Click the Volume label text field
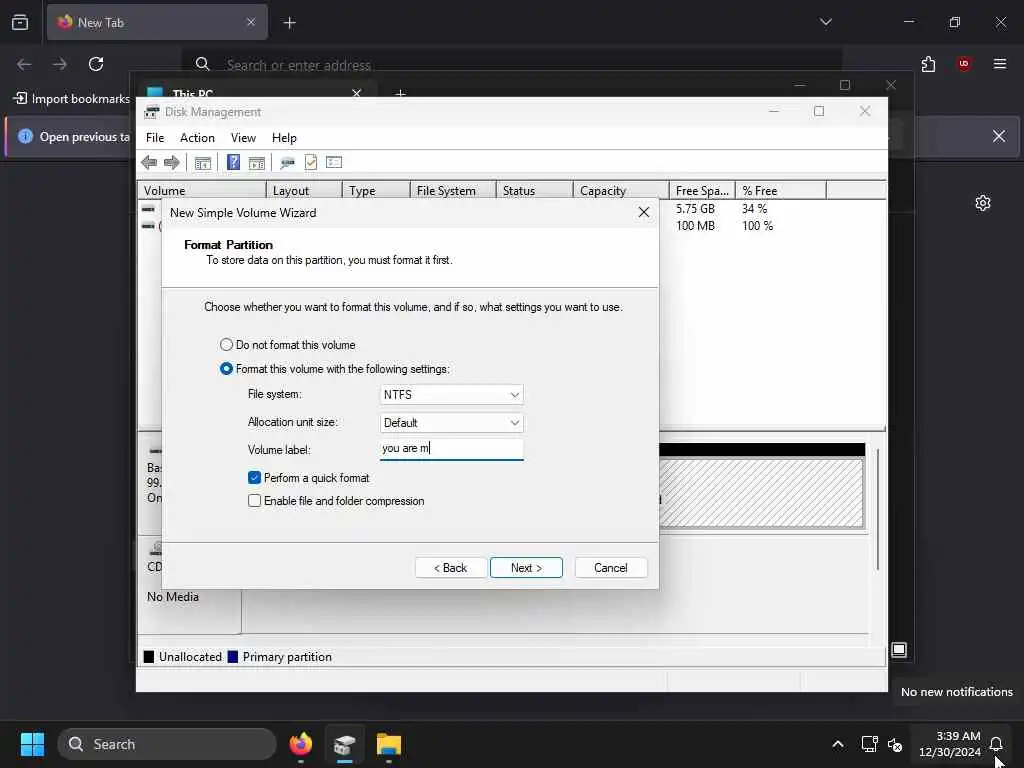1024x768 pixels. [x=451, y=449]
